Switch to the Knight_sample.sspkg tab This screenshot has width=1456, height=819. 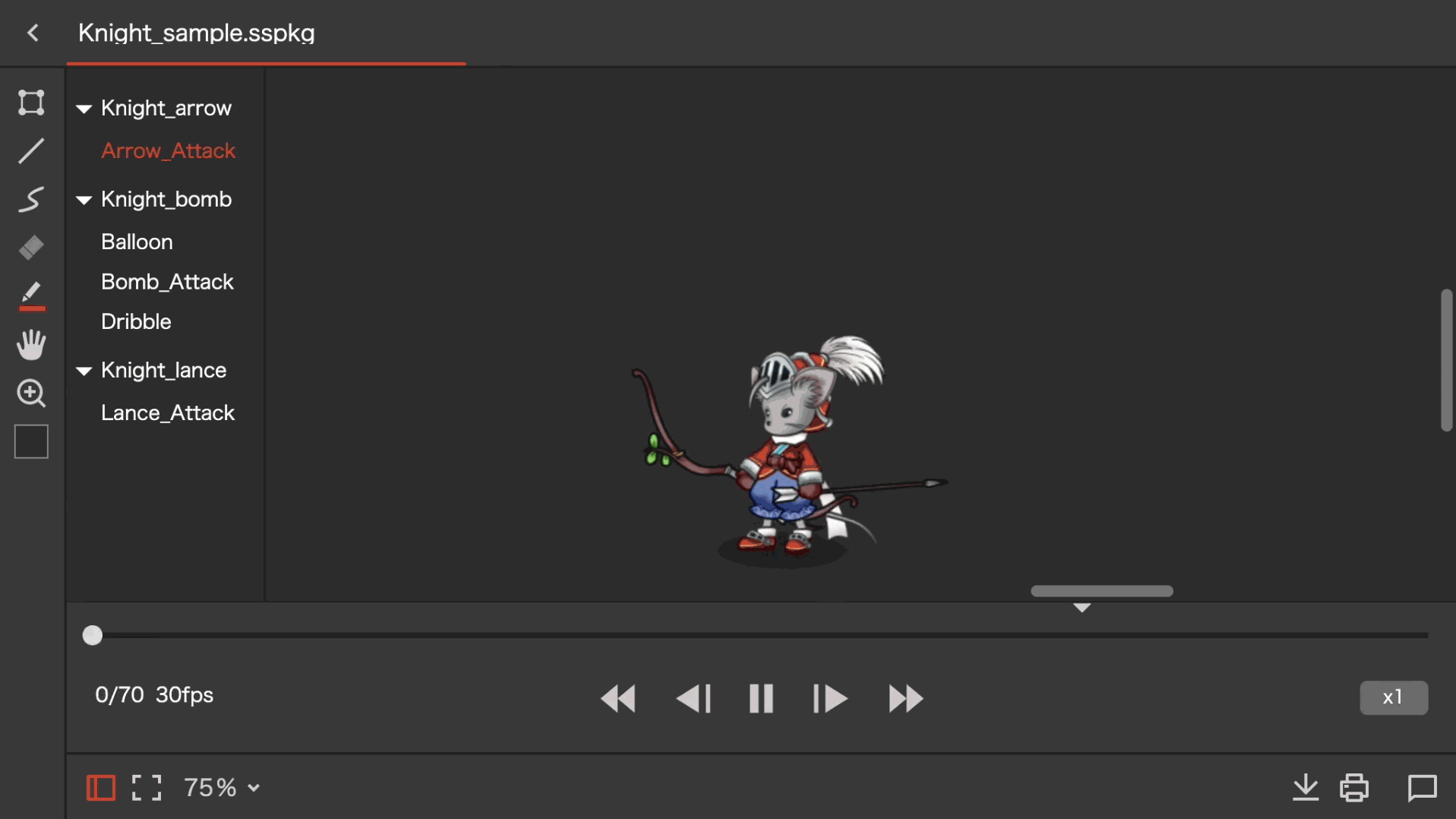pyautogui.click(x=196, y=33)
